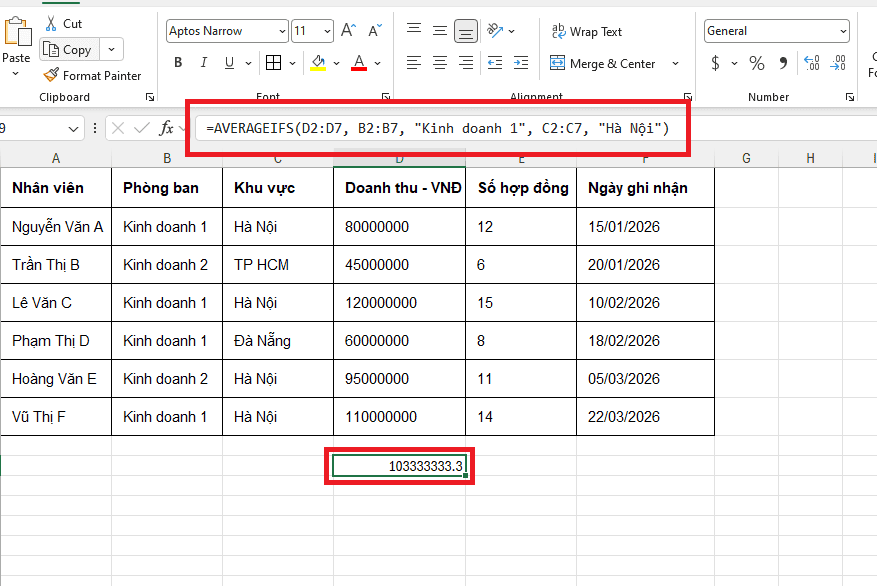Click the Paste clipboard icon
This screenshot has height=586, width=877.
coord(17,31)
